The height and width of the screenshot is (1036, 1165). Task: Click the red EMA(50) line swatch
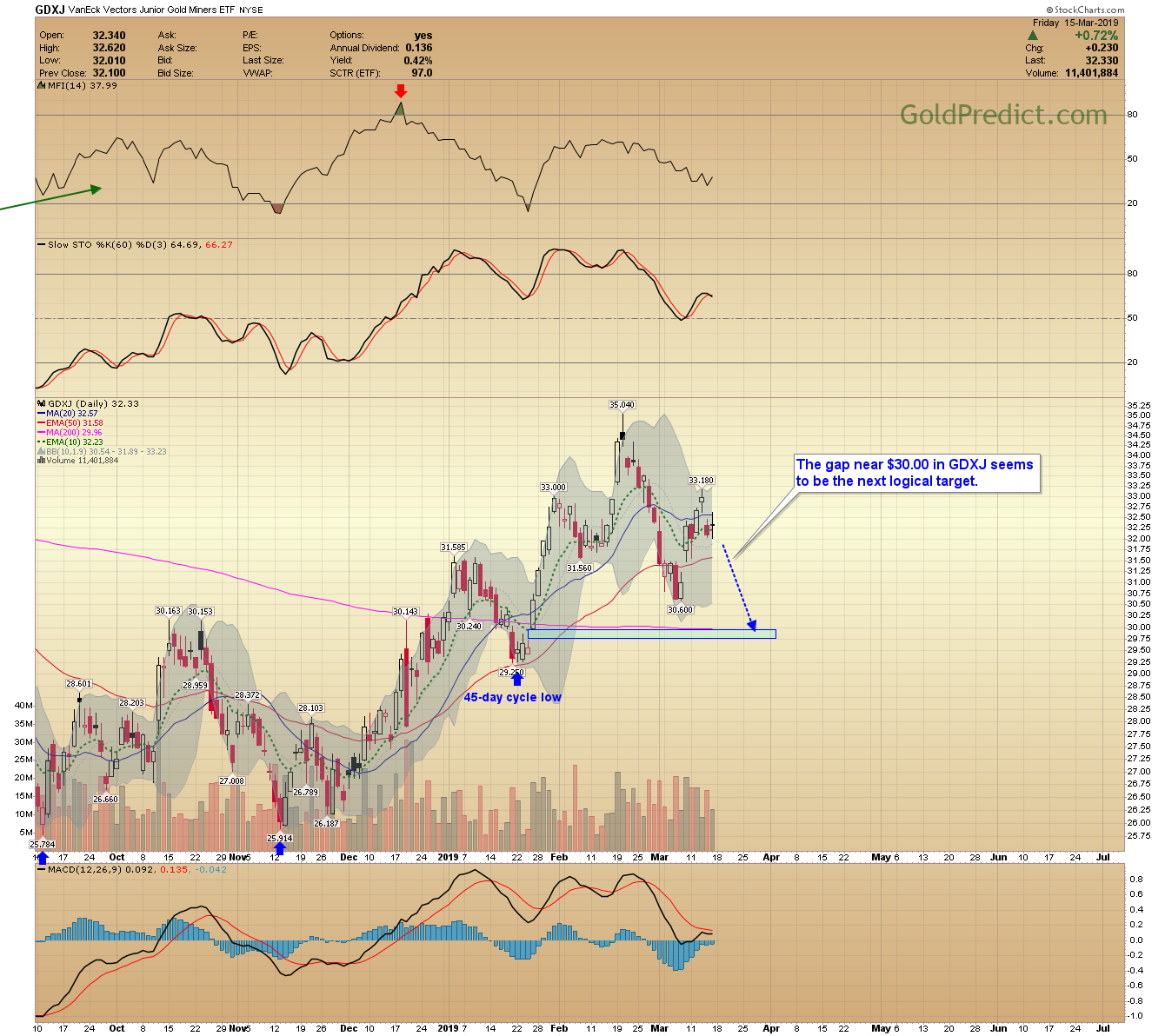click(x=41, y=423)
